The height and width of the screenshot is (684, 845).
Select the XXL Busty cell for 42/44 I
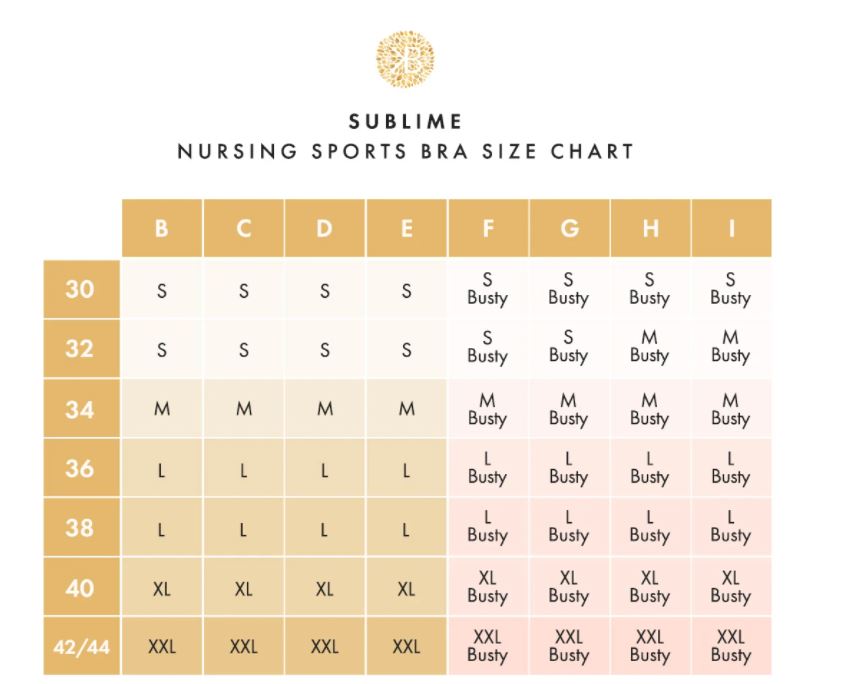click(x=731, y=646)
